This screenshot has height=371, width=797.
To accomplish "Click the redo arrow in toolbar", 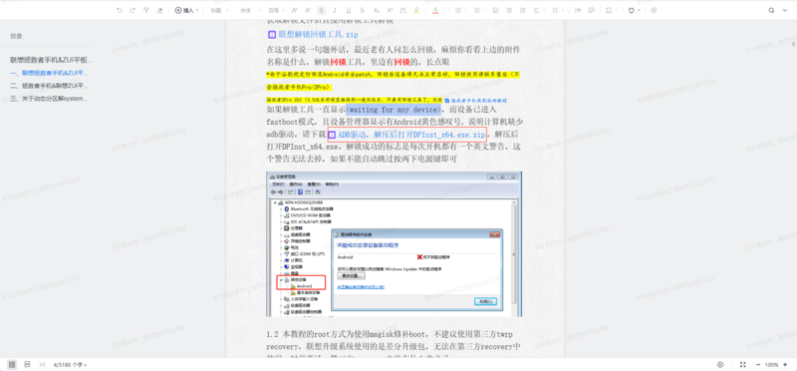I will click(x=133, y=10).
